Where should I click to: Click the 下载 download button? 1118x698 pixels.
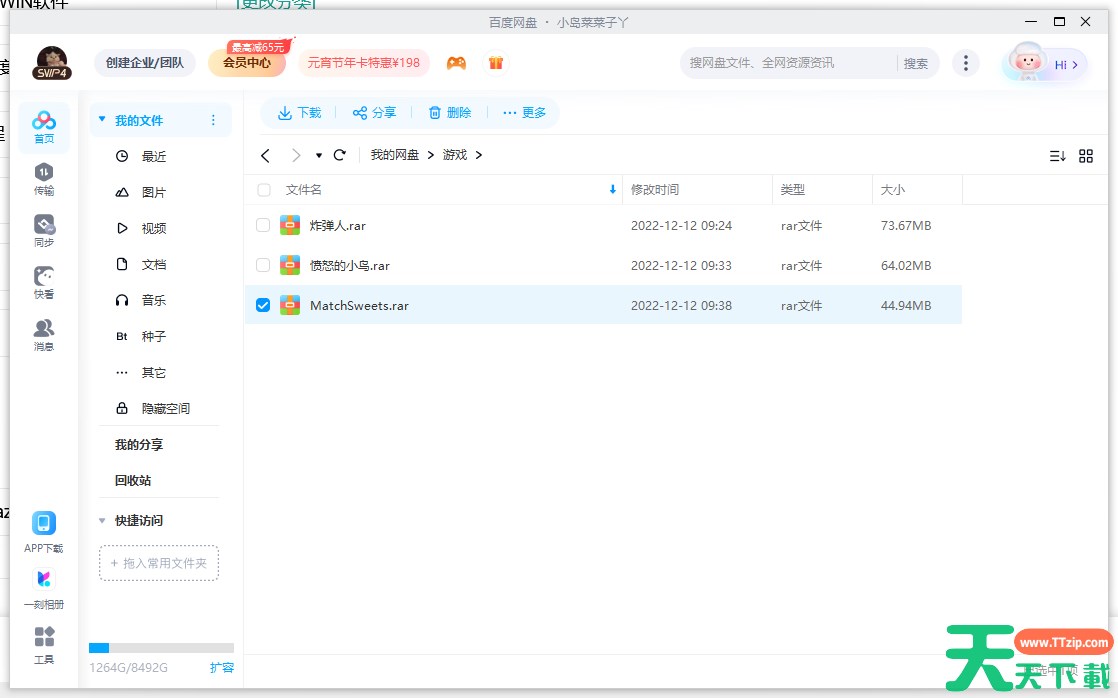tap(299, 113)
